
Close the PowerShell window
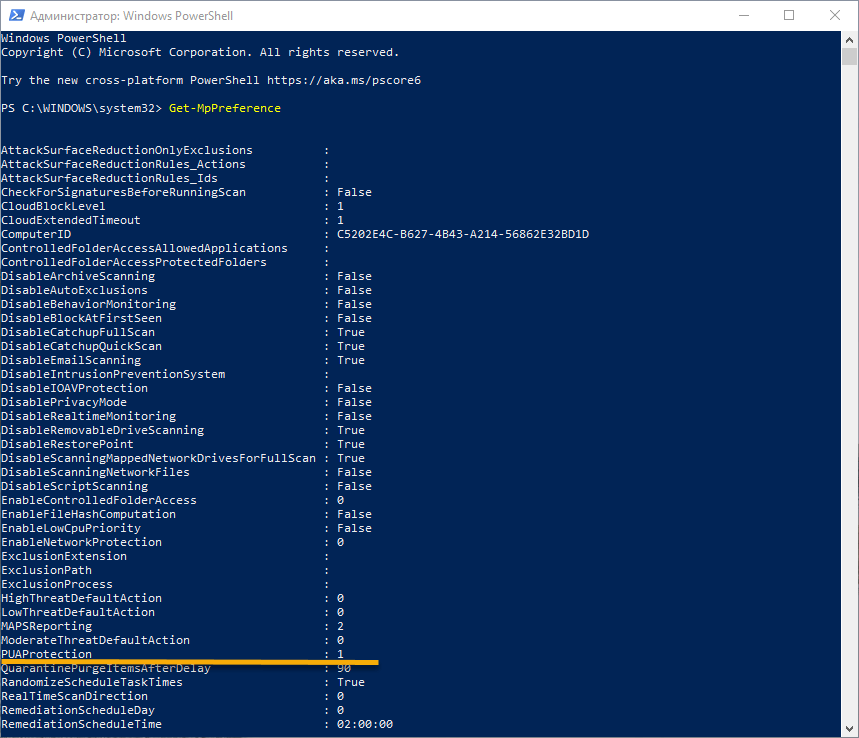[x=835, y=15]
